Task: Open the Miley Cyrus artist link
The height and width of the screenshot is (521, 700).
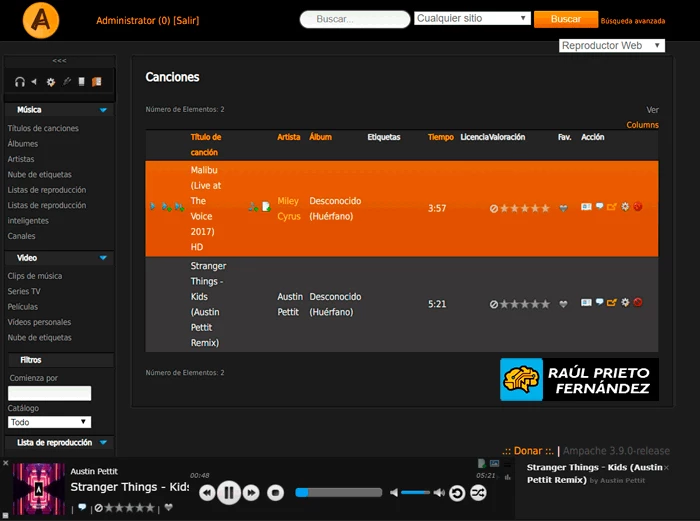Action: [288, 208]
